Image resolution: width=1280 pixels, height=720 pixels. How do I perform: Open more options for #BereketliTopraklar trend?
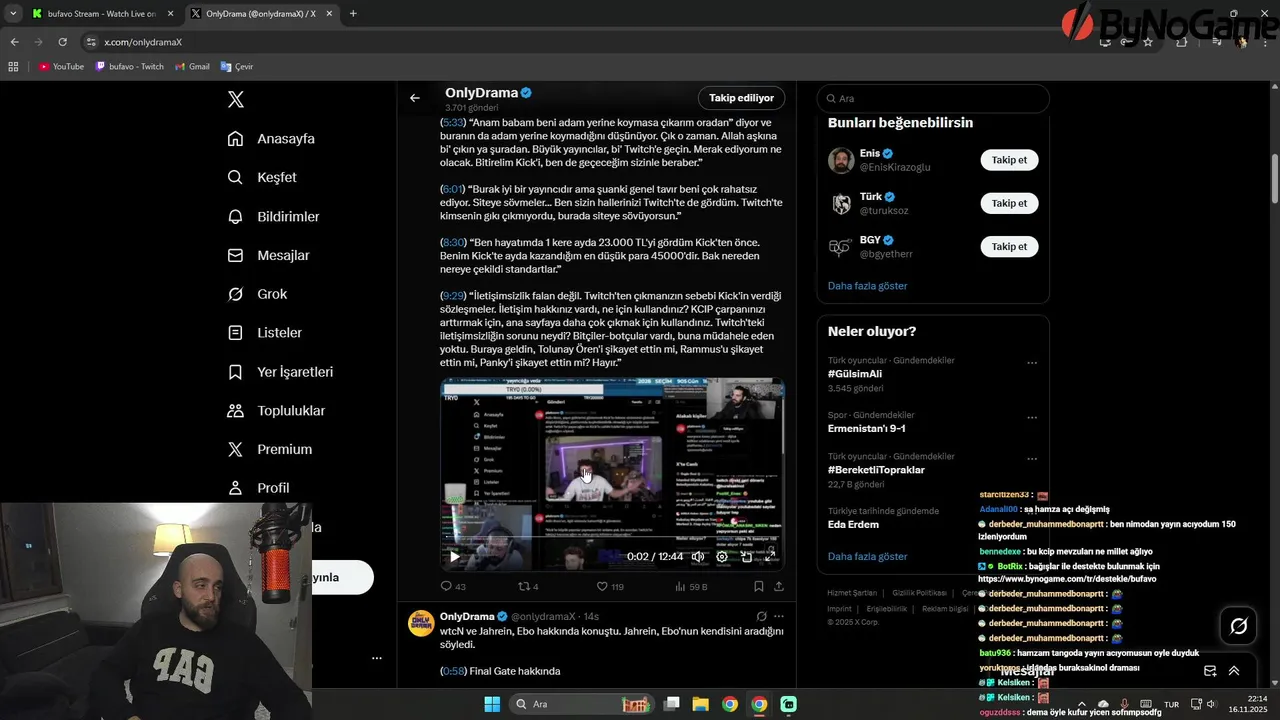[1032, 459]
